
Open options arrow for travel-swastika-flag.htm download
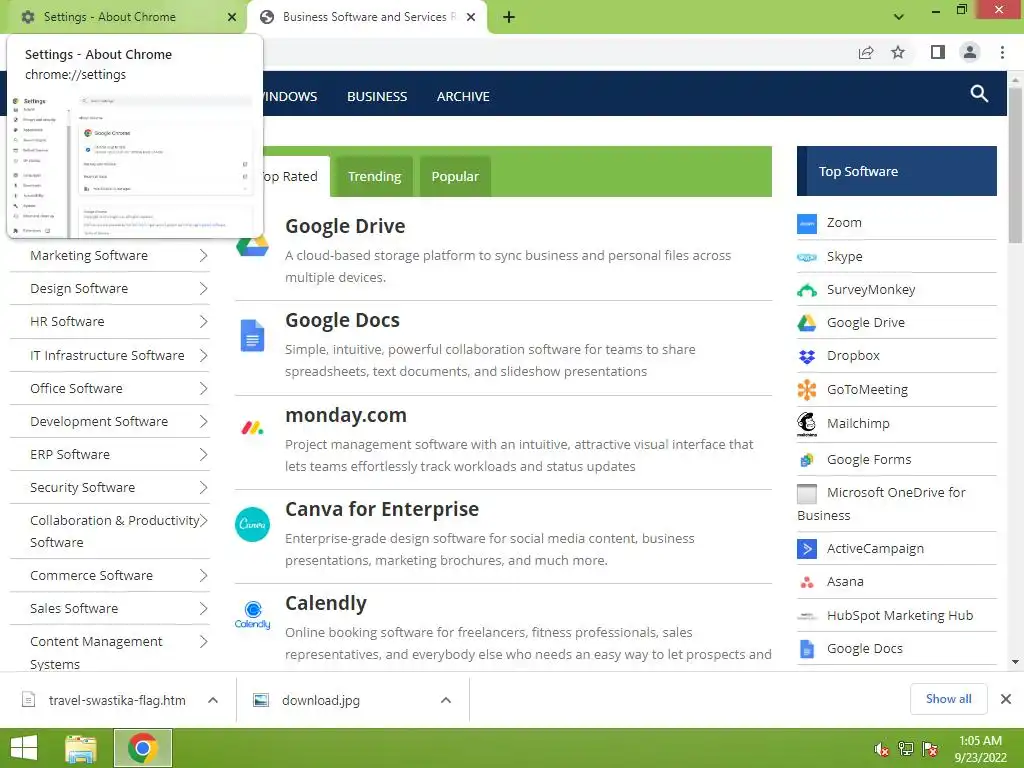pyautogui.click(x=213, y=700)
